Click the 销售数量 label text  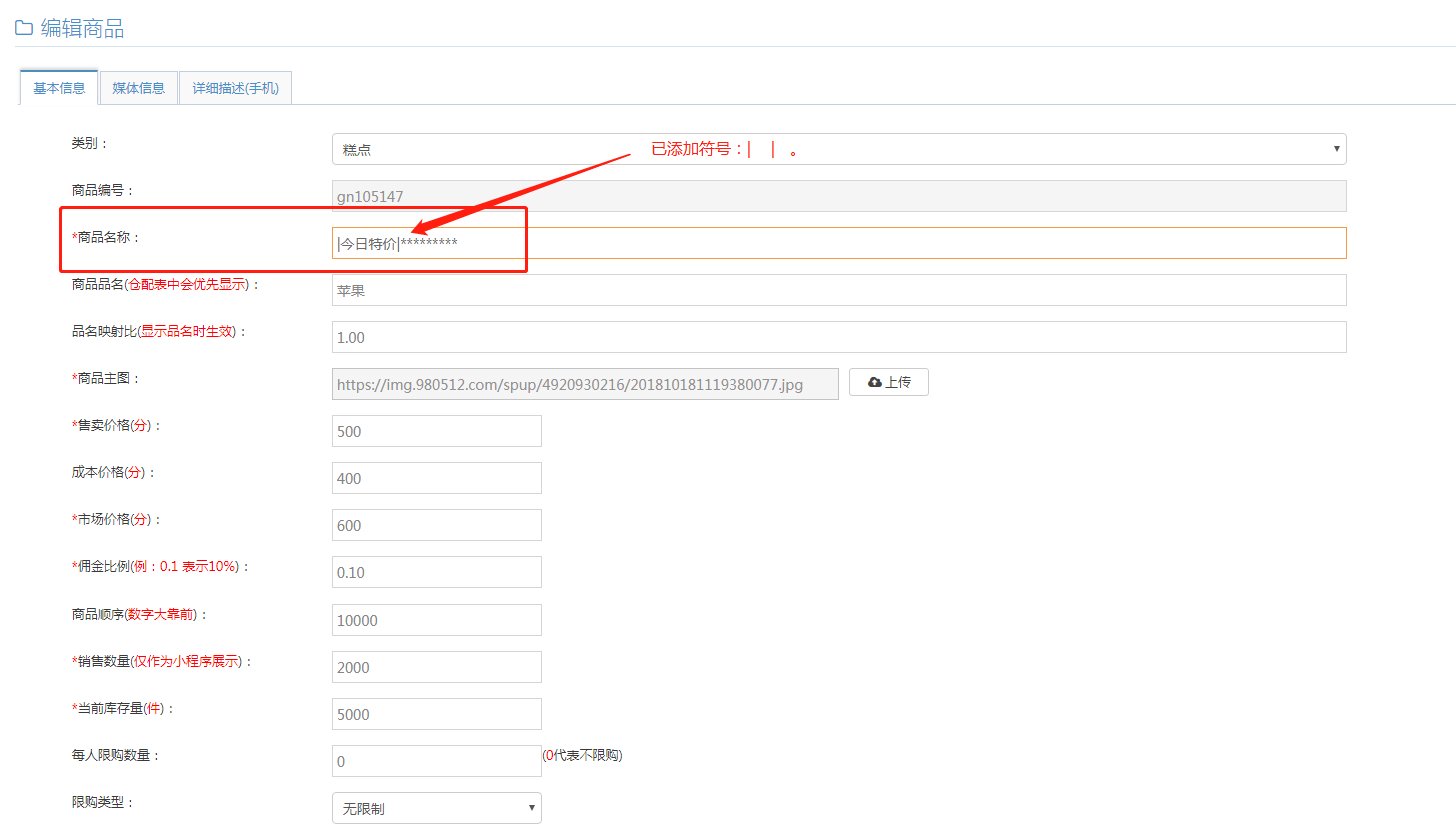pyautogui.click(x=162, y=661)
